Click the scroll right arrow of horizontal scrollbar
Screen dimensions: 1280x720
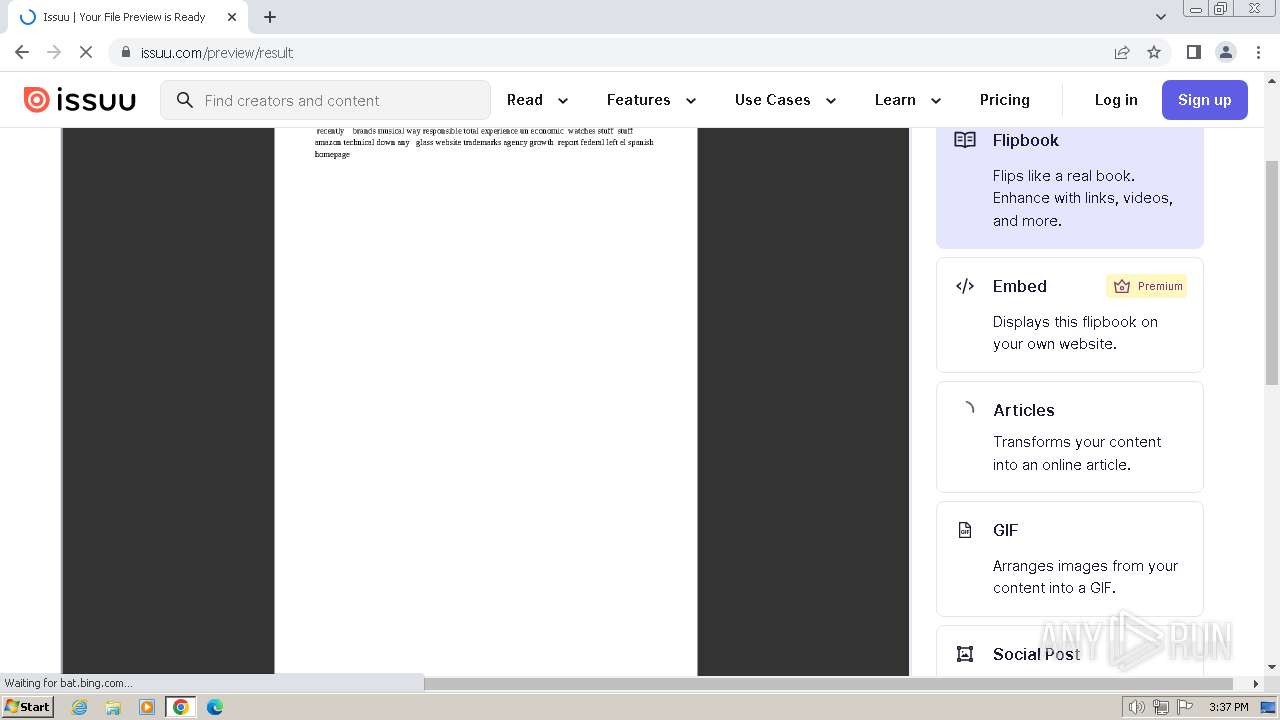[1257, 684]
